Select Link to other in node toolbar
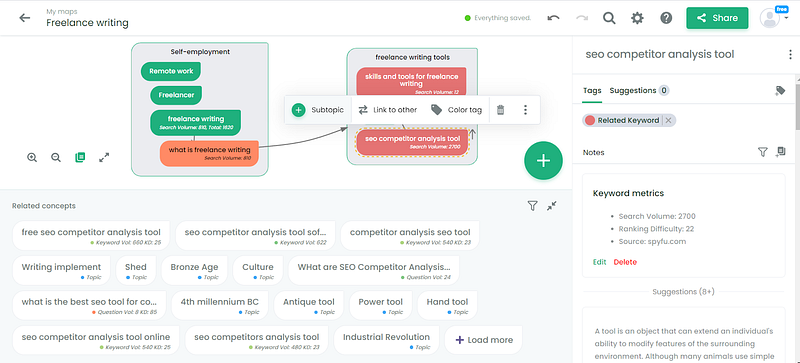This screenshot has width=800, height=363. [x=387, y=110]
